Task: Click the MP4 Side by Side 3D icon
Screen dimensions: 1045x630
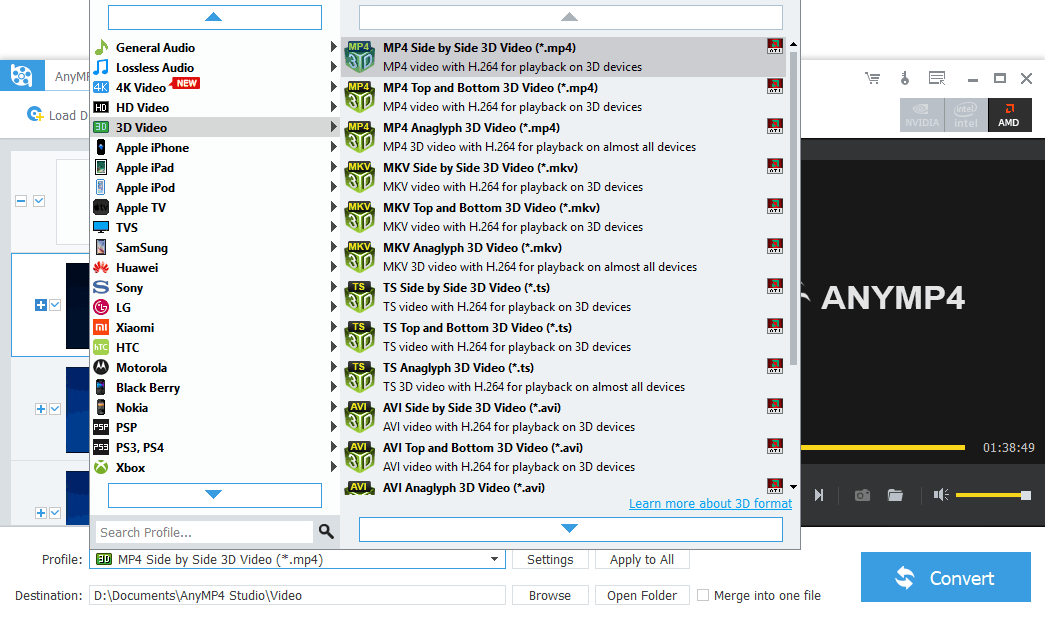Action: (x=360, y=57)
